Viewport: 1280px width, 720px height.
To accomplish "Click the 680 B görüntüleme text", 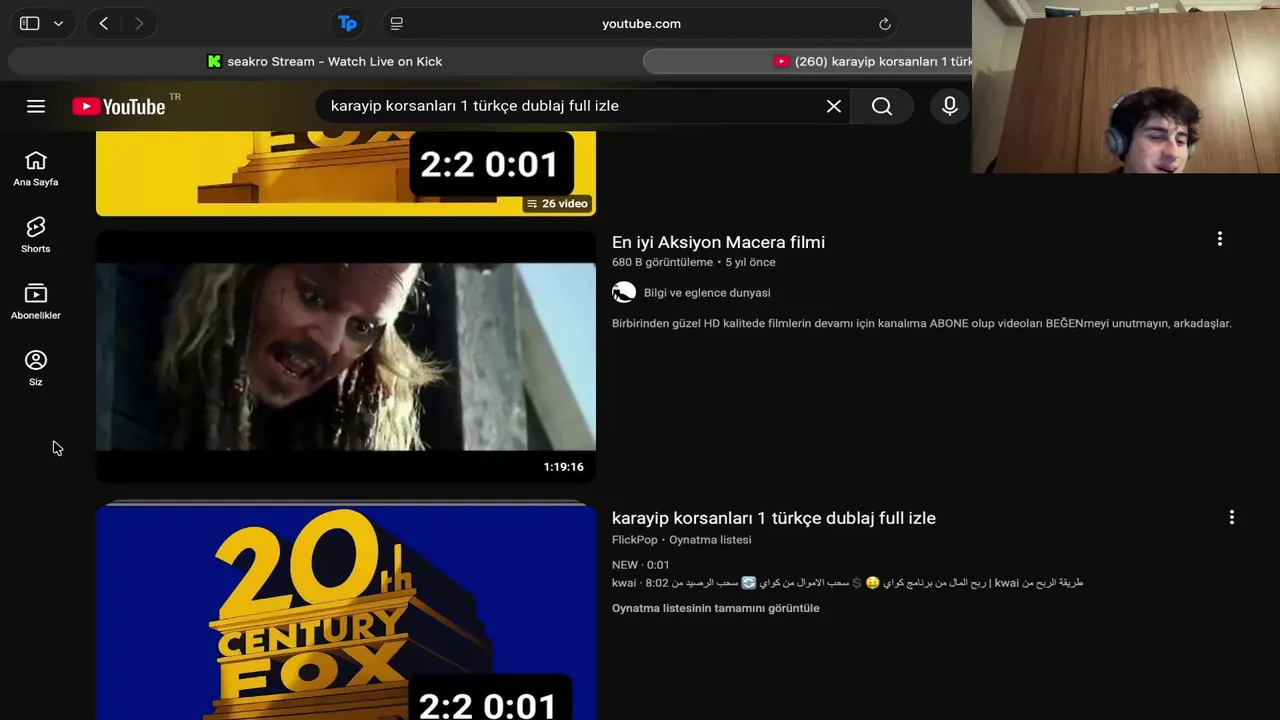I will 662,262.
